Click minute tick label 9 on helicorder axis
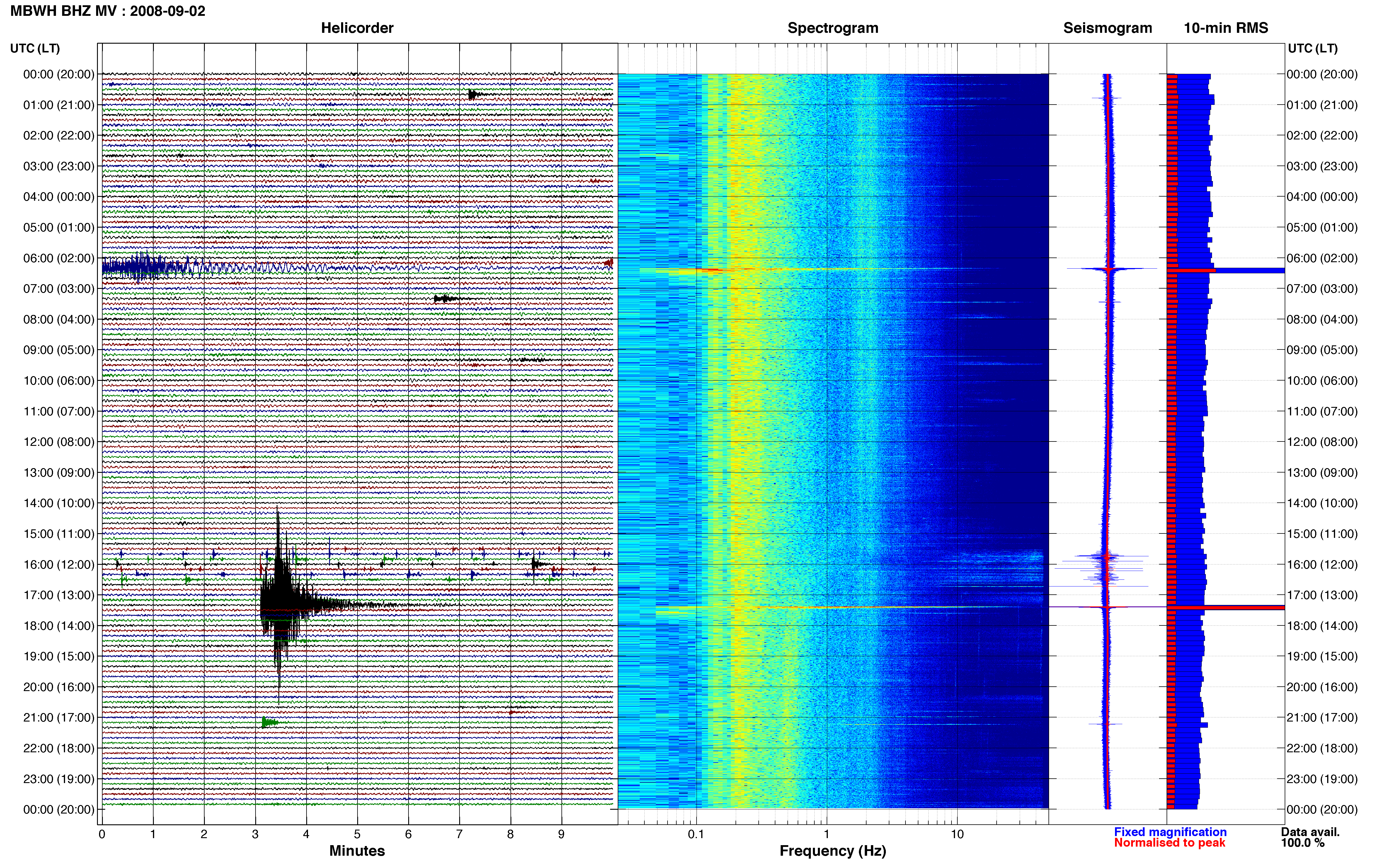This screenshot has height=868, width=1389. click(561, 834)
